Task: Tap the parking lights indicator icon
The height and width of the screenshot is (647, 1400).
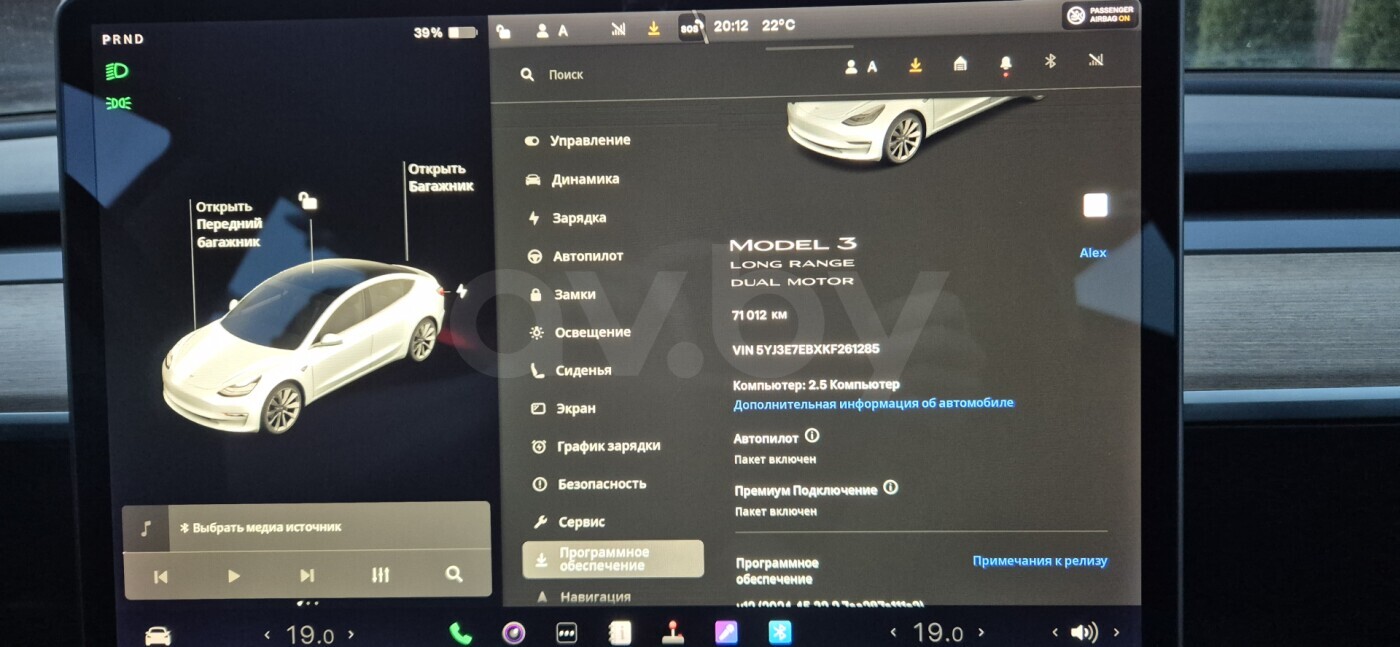Action: (118, 103)
